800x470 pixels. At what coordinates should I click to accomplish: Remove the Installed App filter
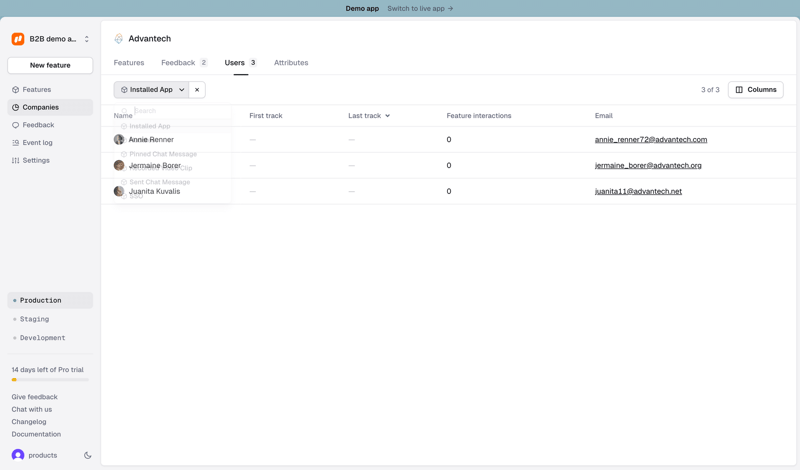(197, 90)
